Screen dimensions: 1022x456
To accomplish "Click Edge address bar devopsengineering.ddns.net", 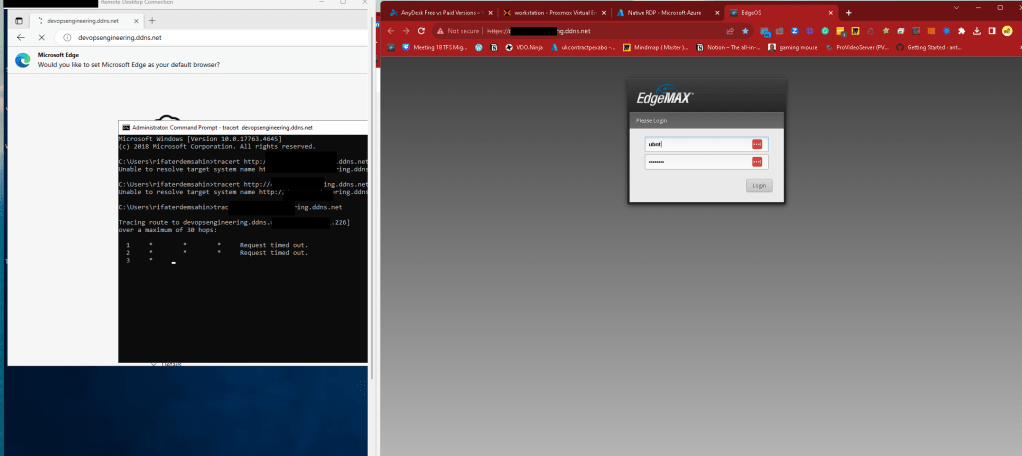I will [x=120, y=37].
